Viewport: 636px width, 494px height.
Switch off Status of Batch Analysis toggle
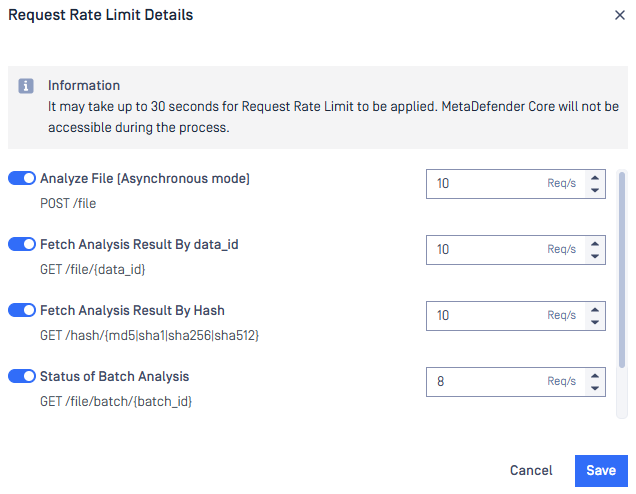coord(22,376)
